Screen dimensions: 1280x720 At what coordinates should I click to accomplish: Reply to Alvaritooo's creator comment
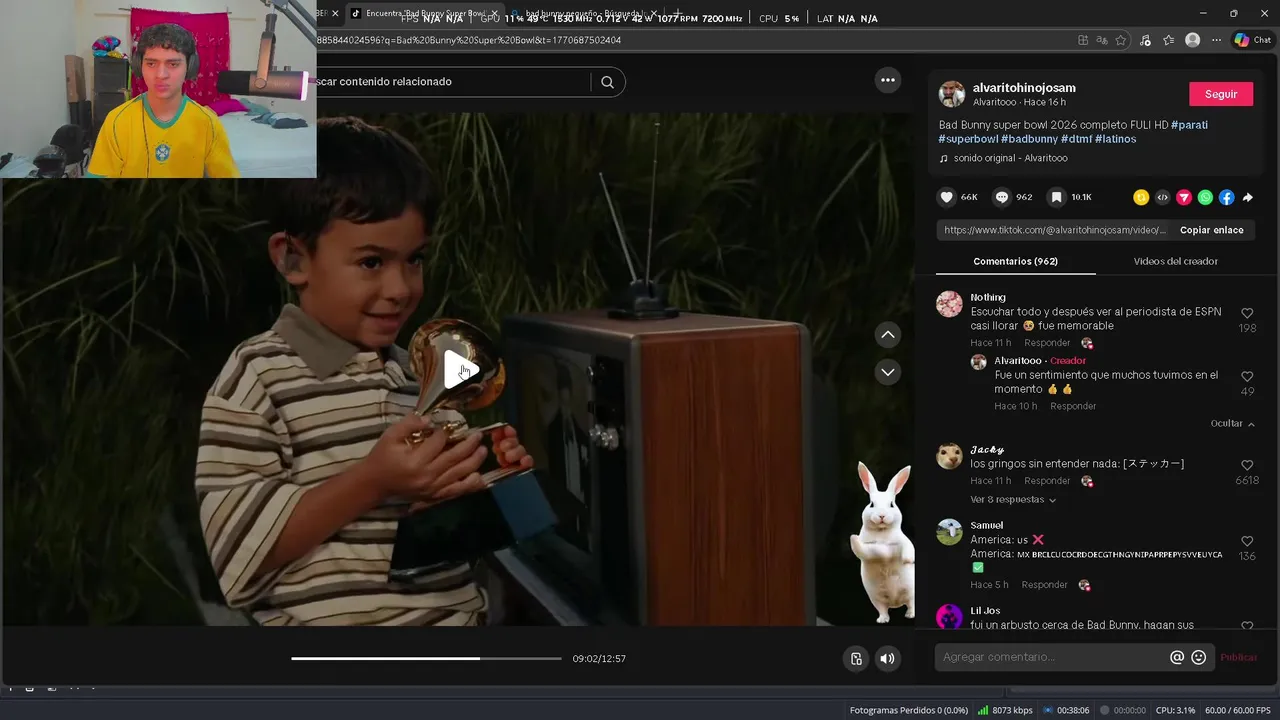[1073, 406]
